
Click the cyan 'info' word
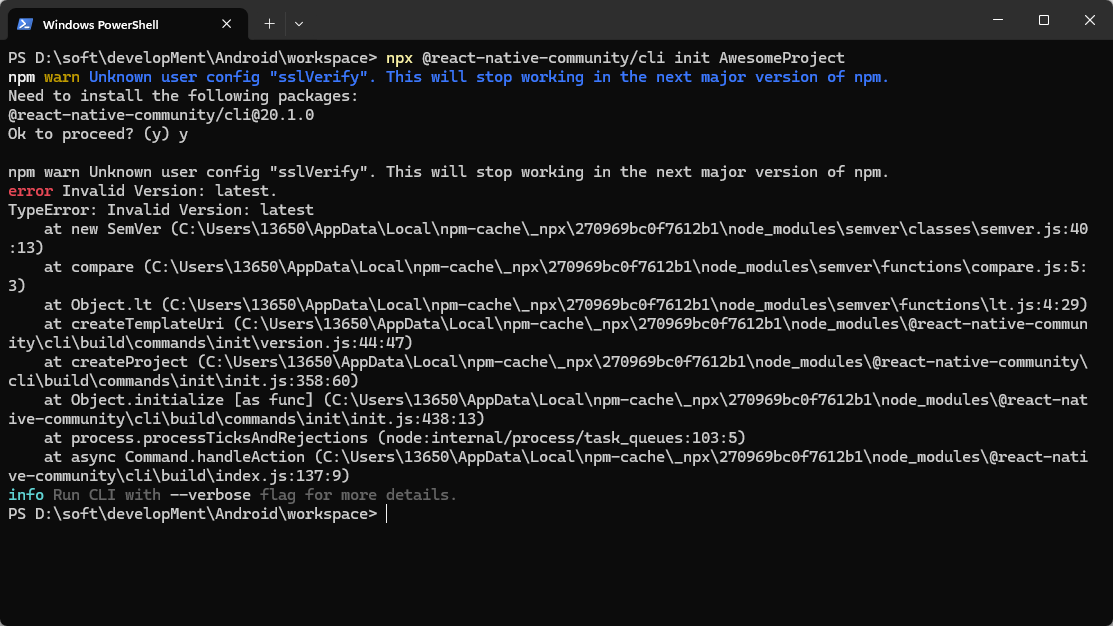[x=26, y=495]
